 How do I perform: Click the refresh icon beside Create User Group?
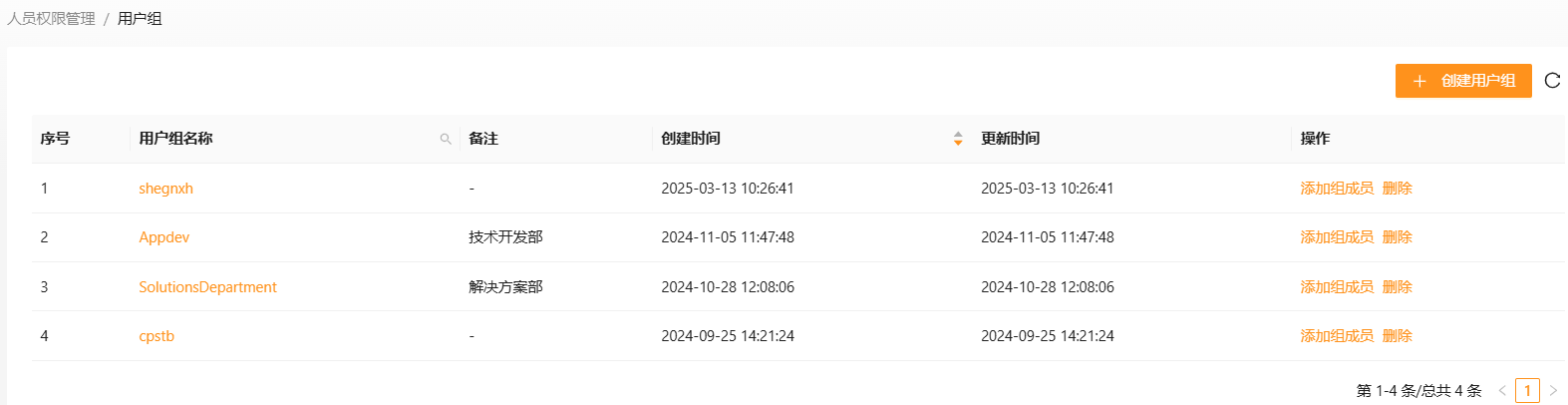click(x=1552, y=81)
